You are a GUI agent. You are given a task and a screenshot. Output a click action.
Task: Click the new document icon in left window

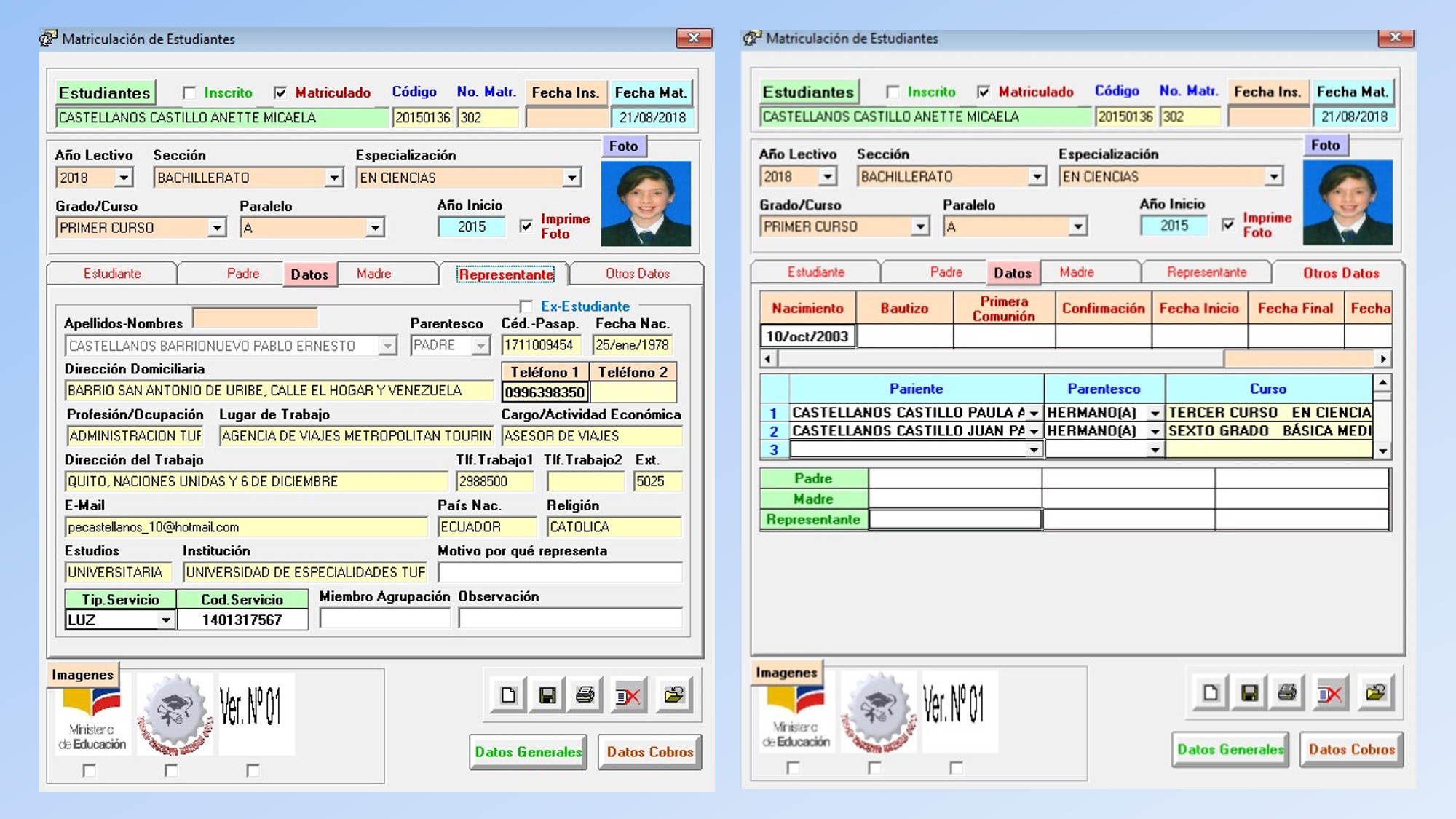coord(508,695)
